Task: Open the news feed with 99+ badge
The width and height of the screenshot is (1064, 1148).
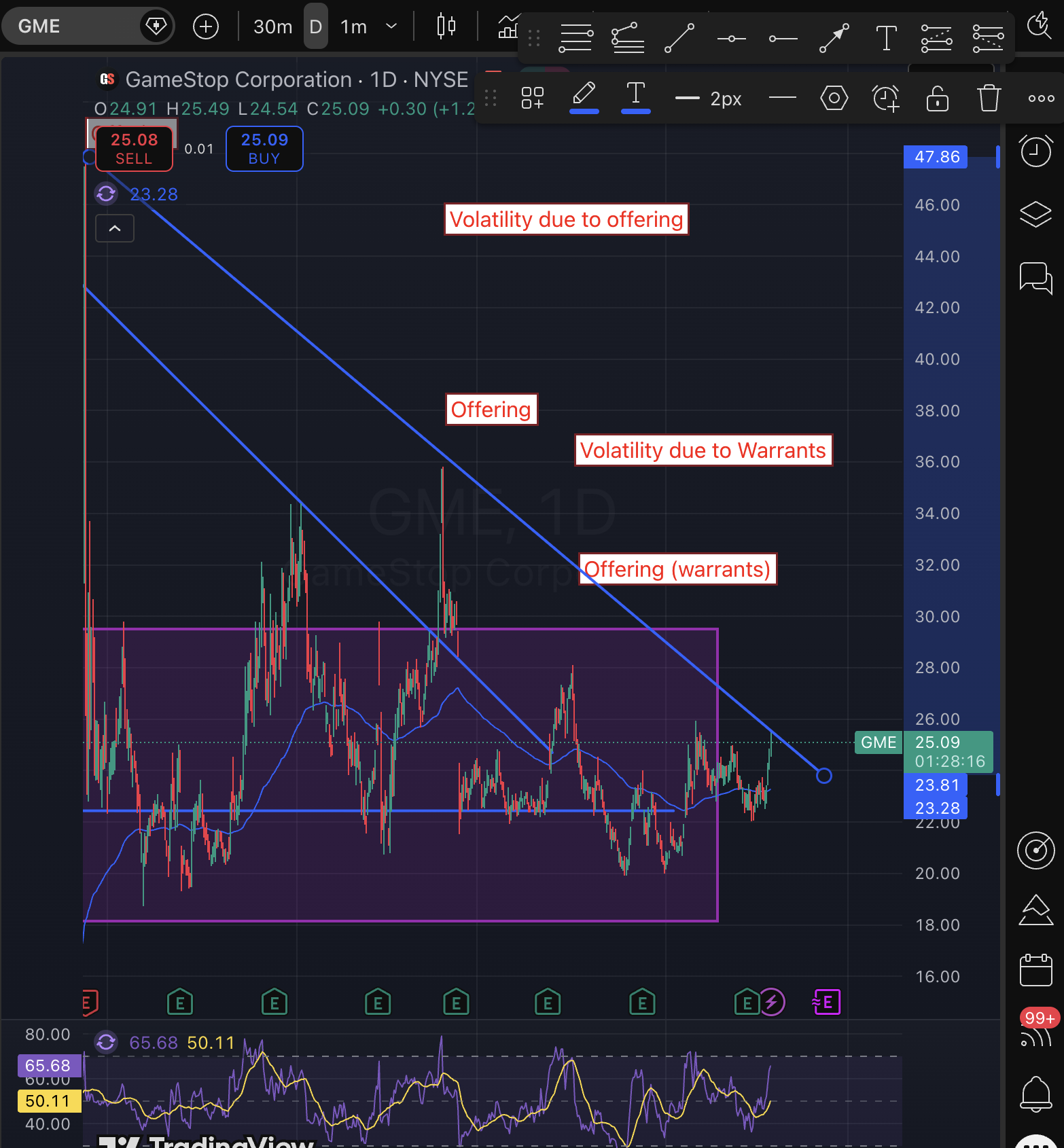Action: coord(1037,1029)
